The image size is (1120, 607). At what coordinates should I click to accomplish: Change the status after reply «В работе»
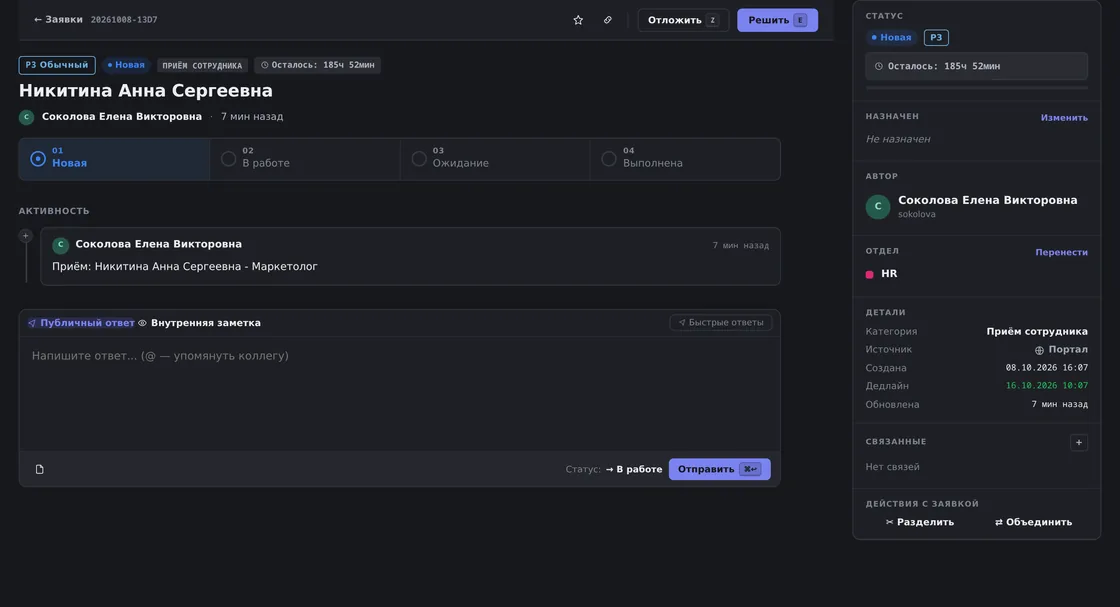click(x=634, y=469)
